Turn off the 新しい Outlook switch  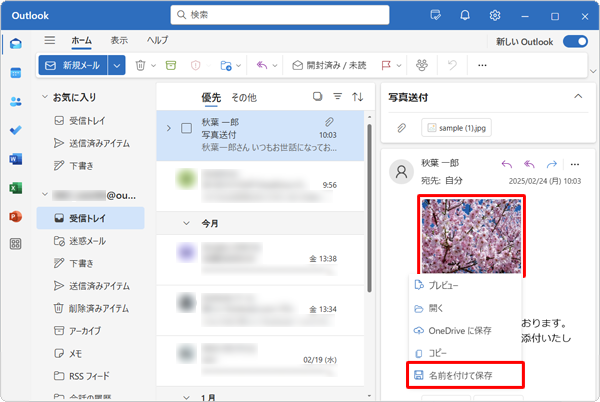click(575, 41)
